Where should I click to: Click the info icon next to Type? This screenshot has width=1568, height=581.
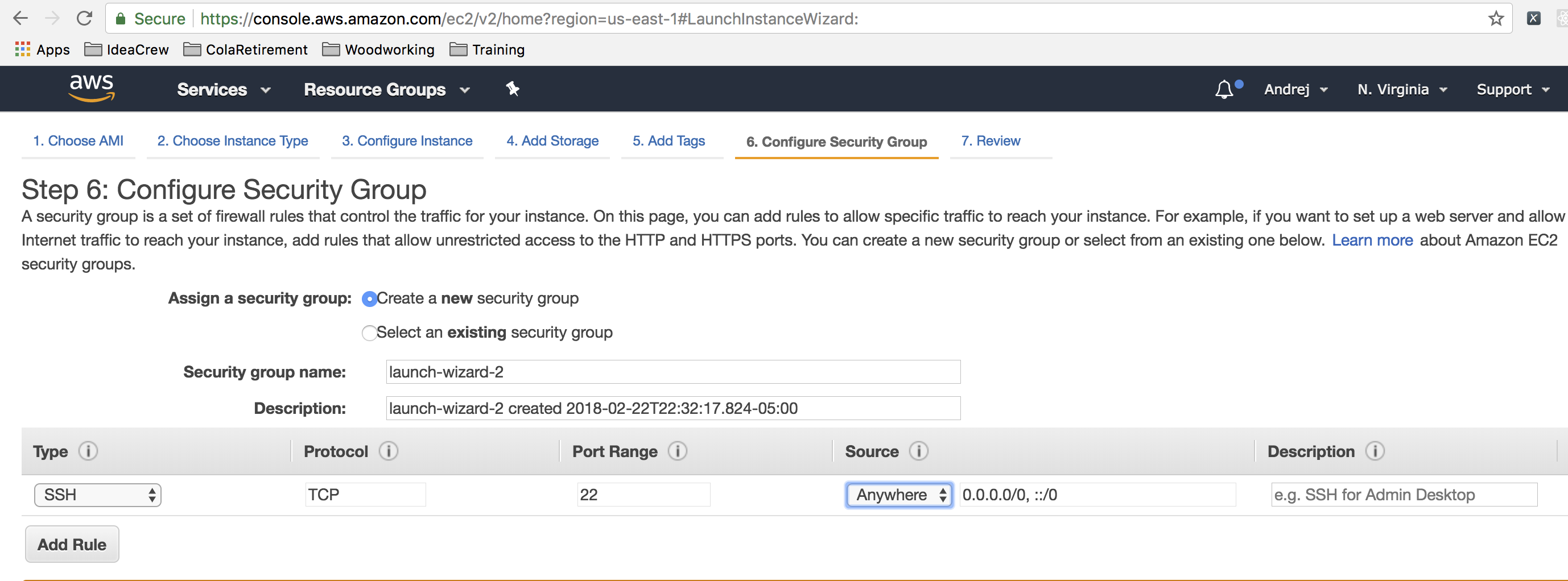pyautogui.click(x=88, y=451)
